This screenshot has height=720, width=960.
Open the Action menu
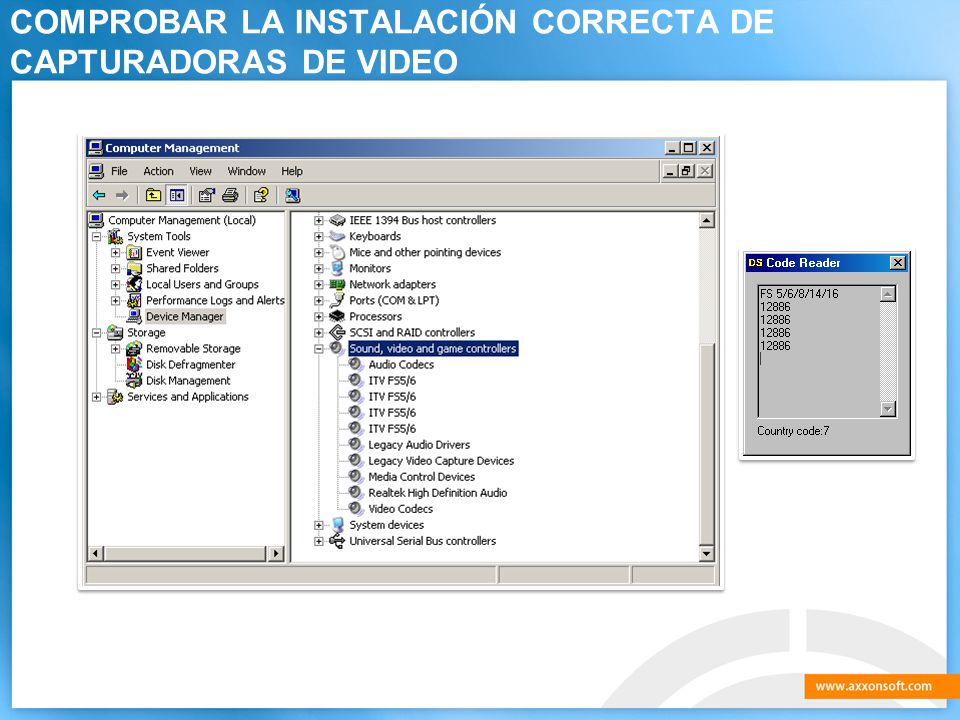[159, 171]
